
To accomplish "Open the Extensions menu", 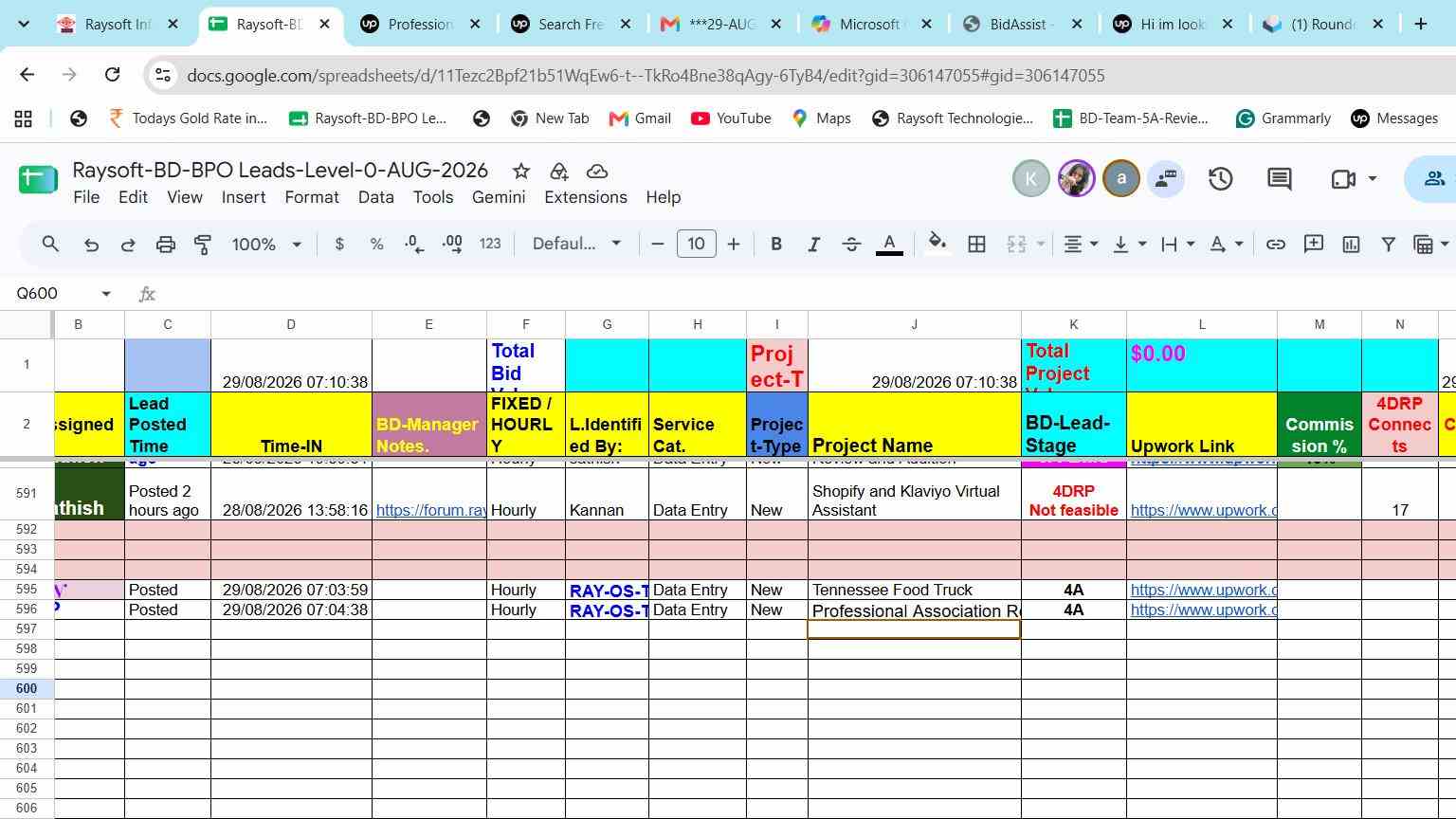I will tap(586, 197).
